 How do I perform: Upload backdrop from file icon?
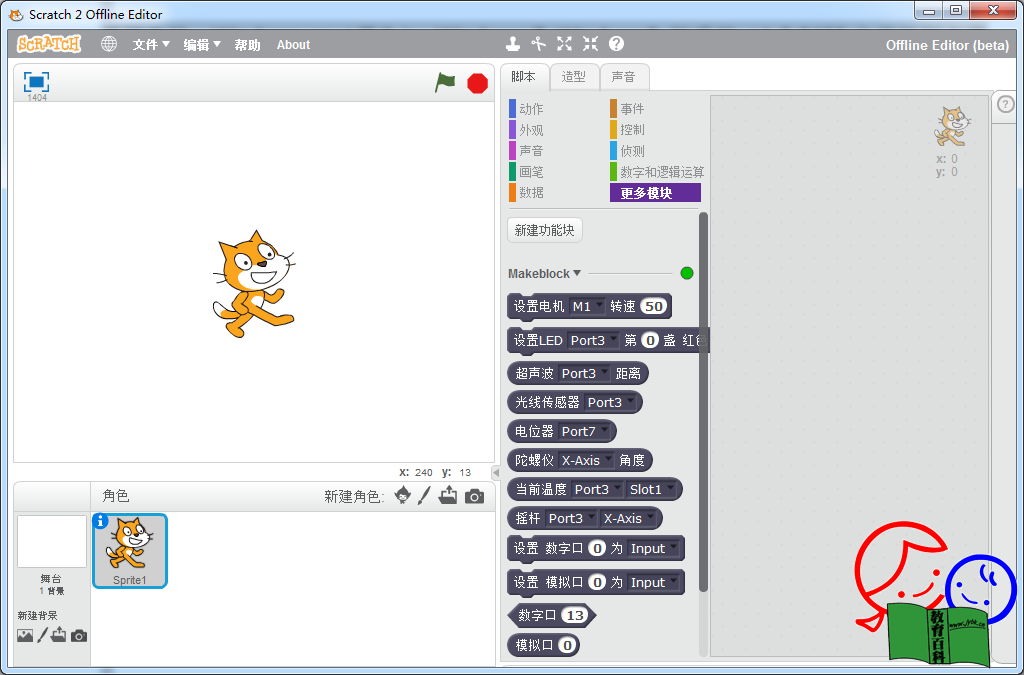tap(58, 635)
